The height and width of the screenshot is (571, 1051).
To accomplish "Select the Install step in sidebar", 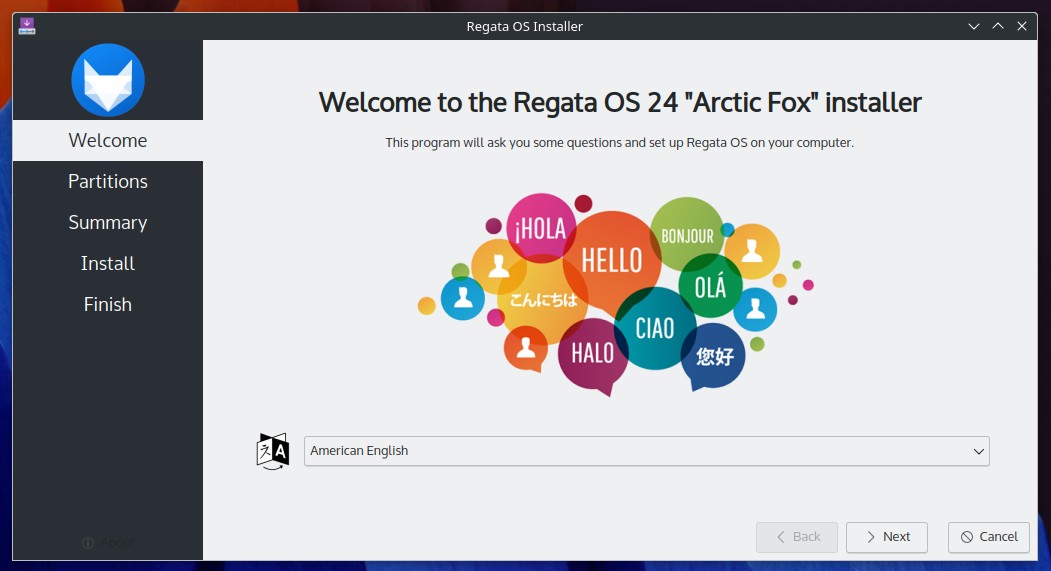I will pos(107,263).
